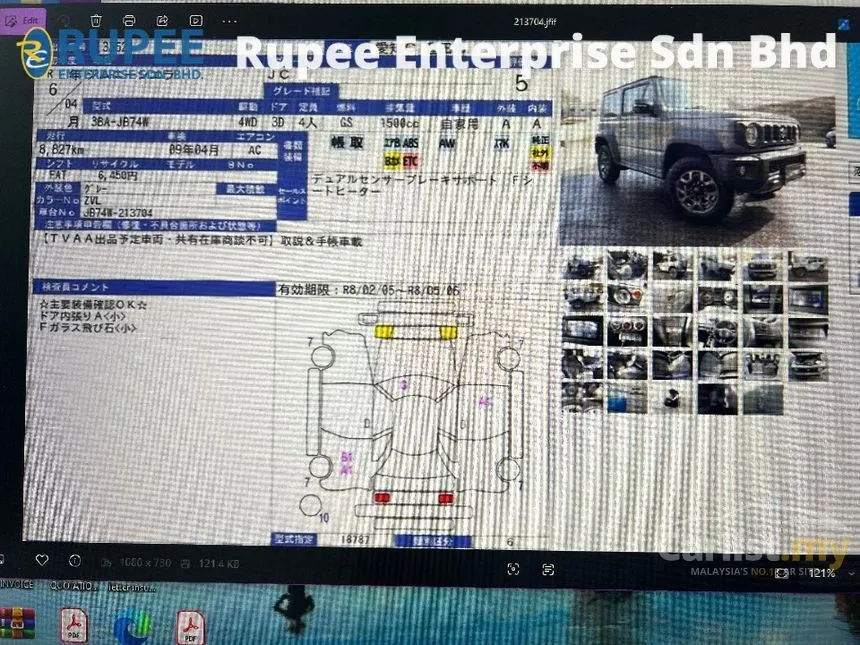Click the fit-to-window focus icon
Screen dimensions: 860x645
tap(513, 569)
